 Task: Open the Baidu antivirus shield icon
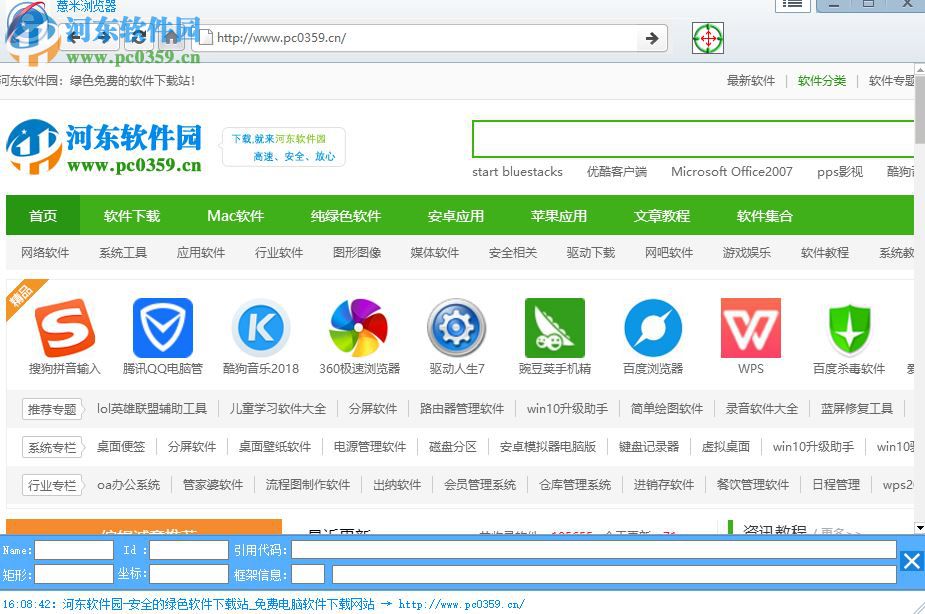coord(849,328)
